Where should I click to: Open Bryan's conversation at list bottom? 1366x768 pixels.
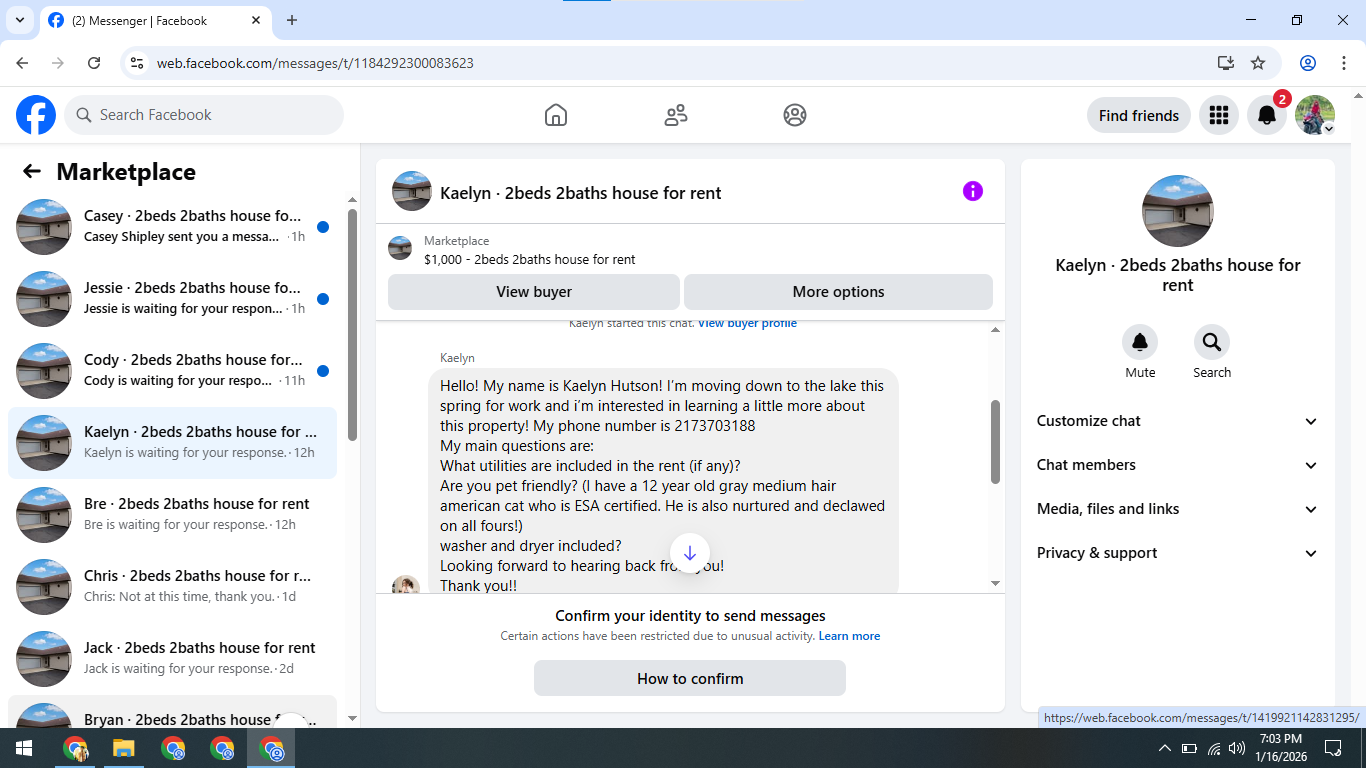[x=172, y=712]
